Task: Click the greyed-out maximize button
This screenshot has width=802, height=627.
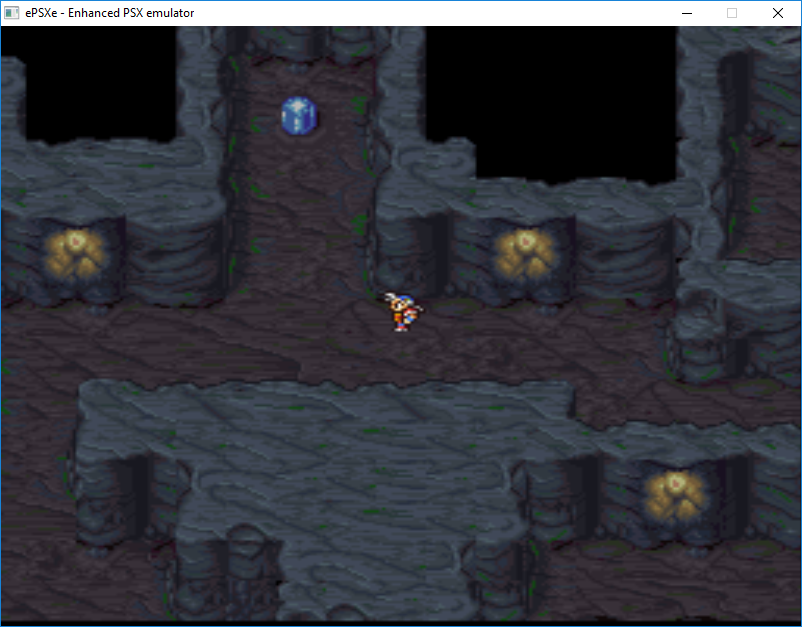Action: (x=732, y=13)
